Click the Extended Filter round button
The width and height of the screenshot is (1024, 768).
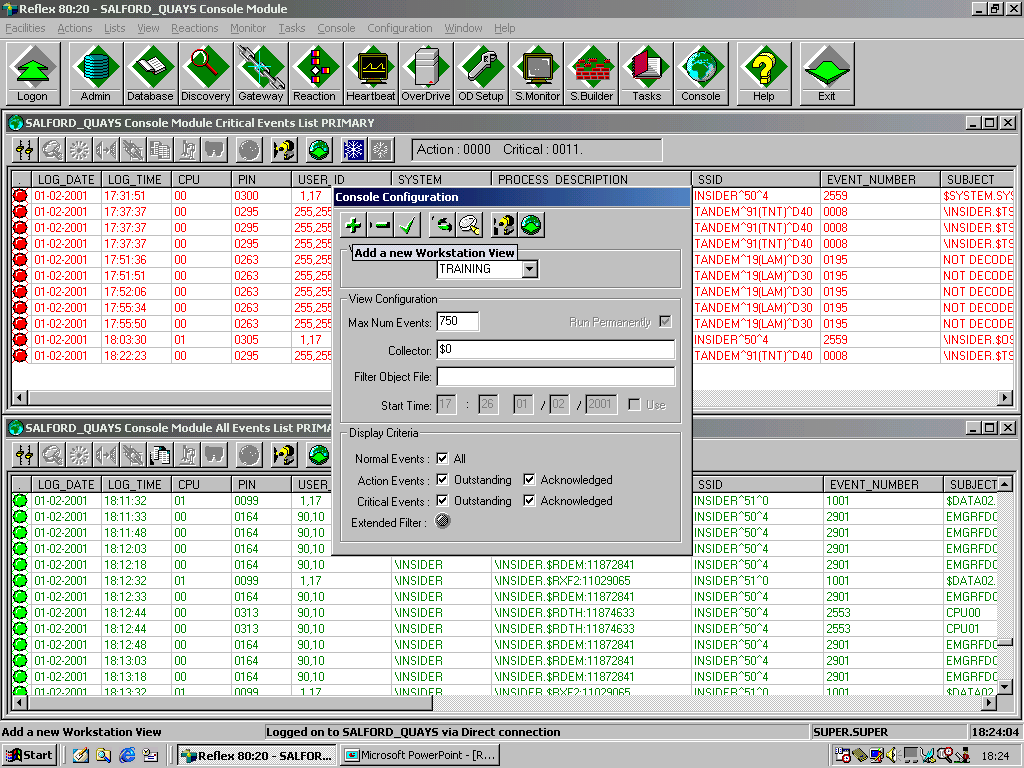click(443, 521)
